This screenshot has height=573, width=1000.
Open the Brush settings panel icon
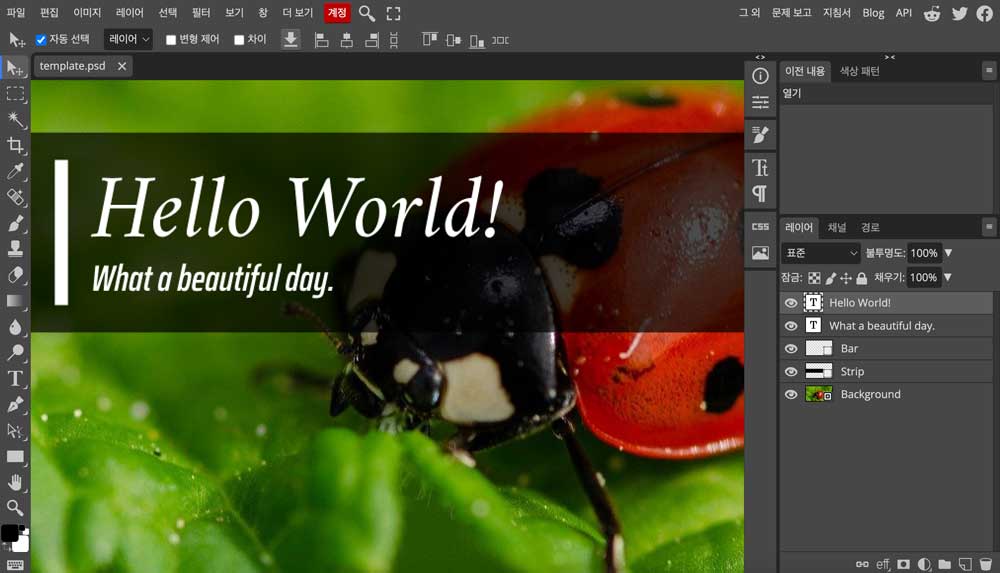point(760,135)
